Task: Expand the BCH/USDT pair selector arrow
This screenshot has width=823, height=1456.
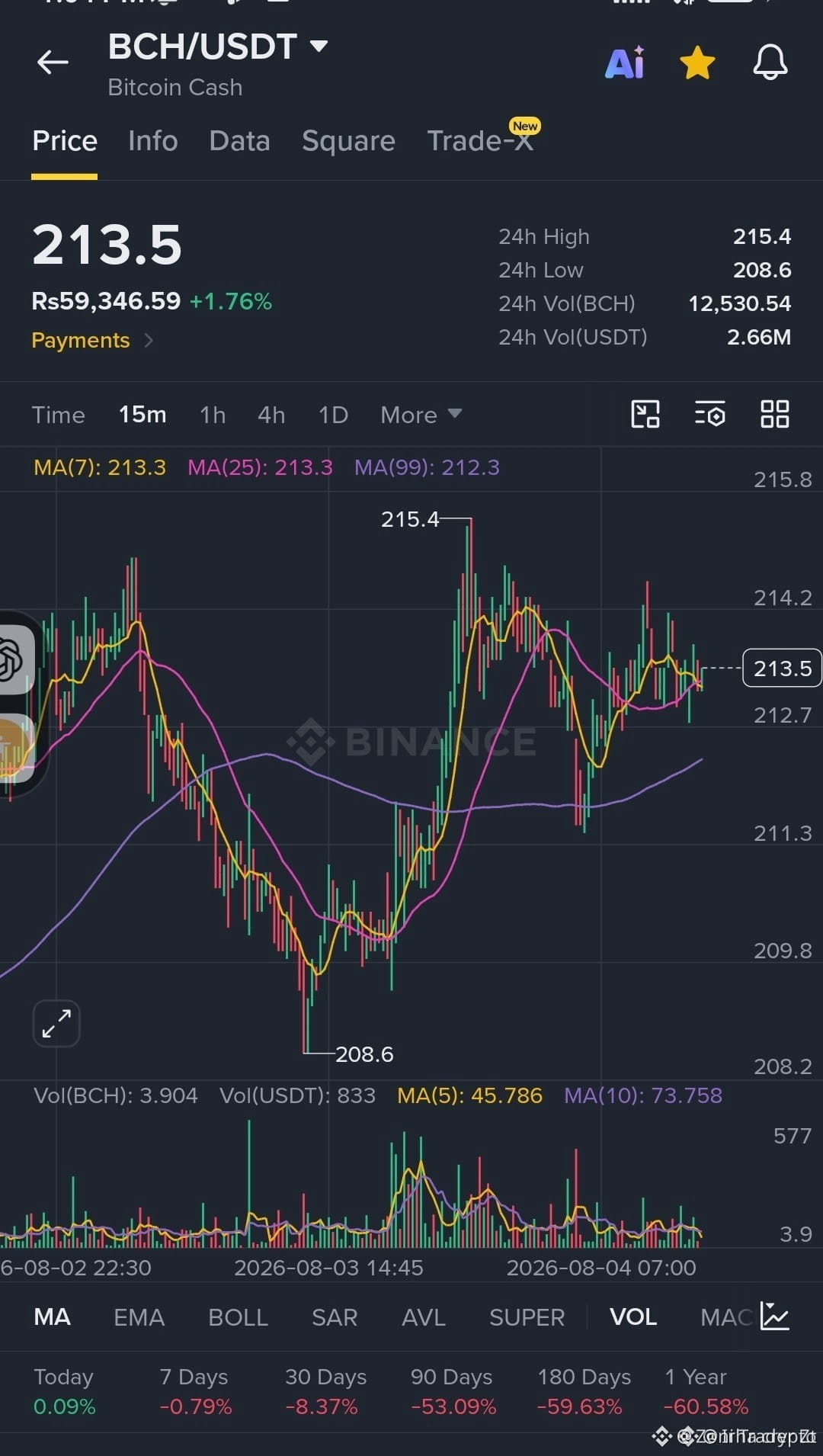Action: [319, 47]
